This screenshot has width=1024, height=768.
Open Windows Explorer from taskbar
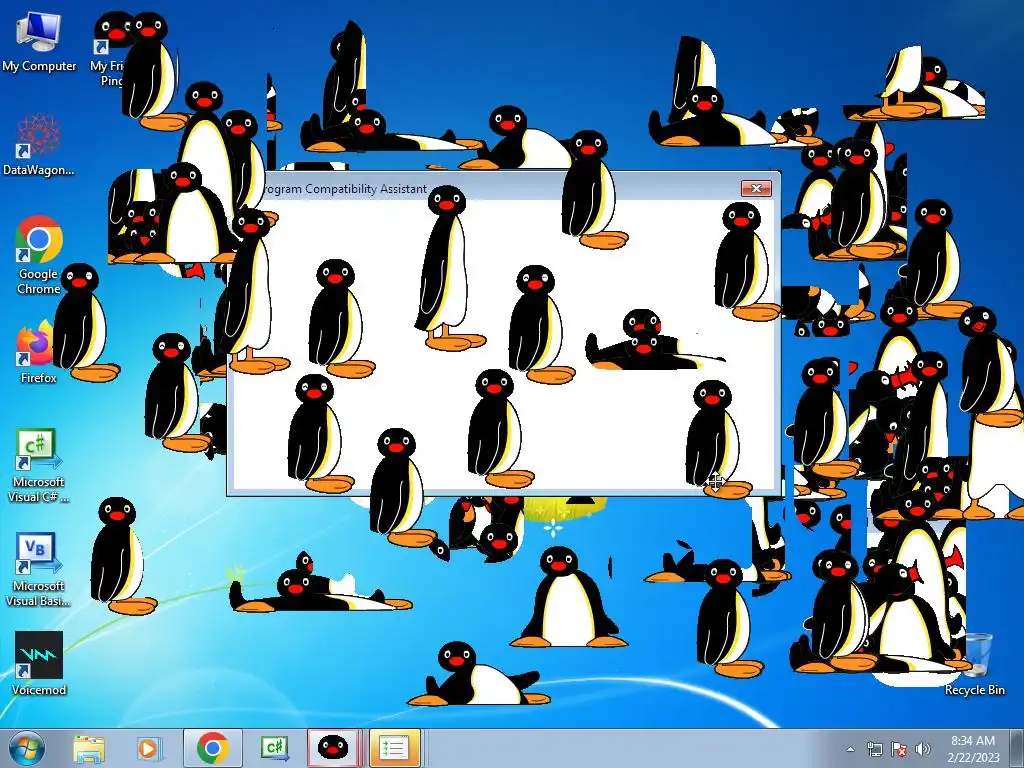click(89, 748)
